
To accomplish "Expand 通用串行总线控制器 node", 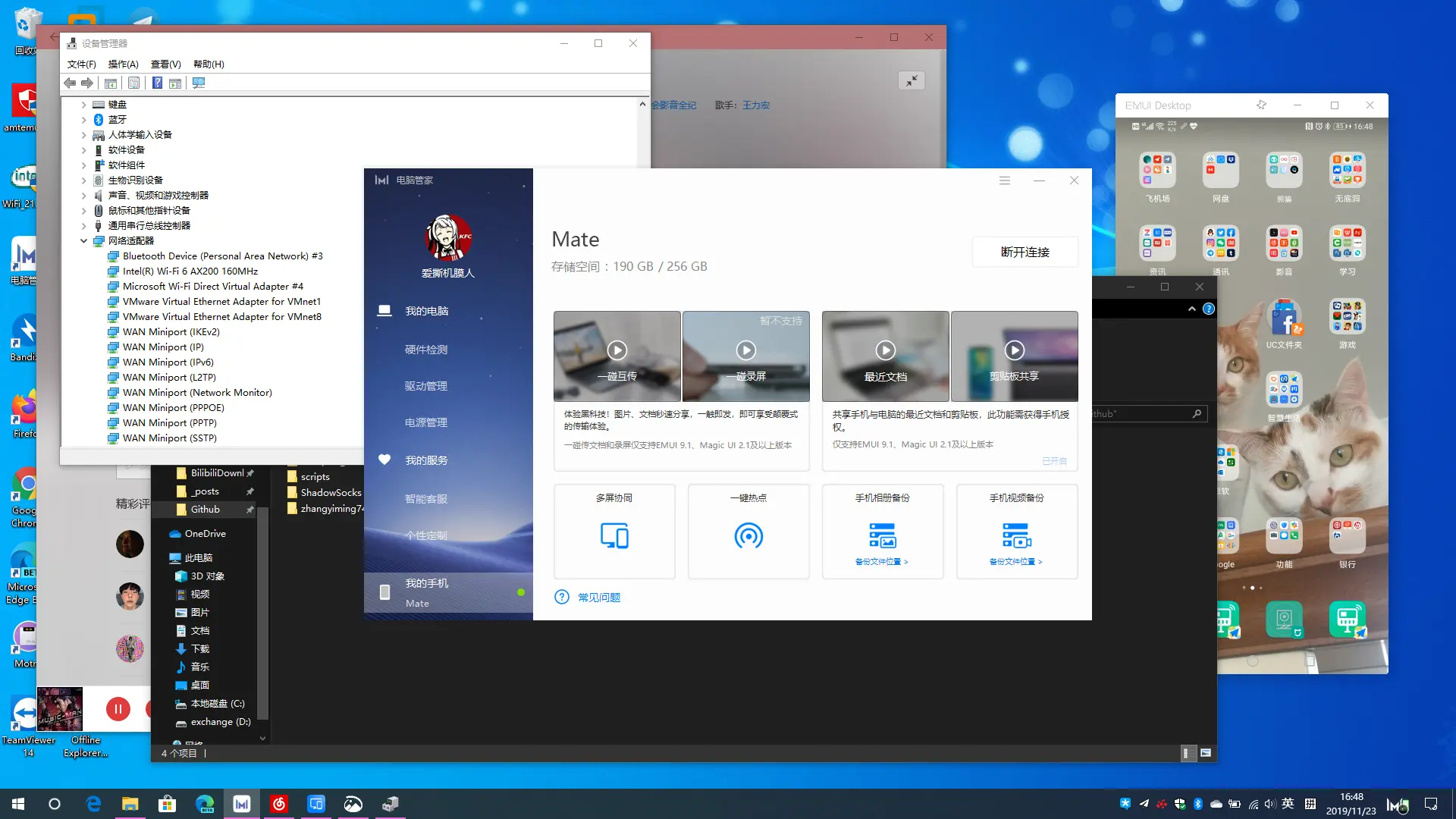I will pyautogui.click(x=83, y=226).
